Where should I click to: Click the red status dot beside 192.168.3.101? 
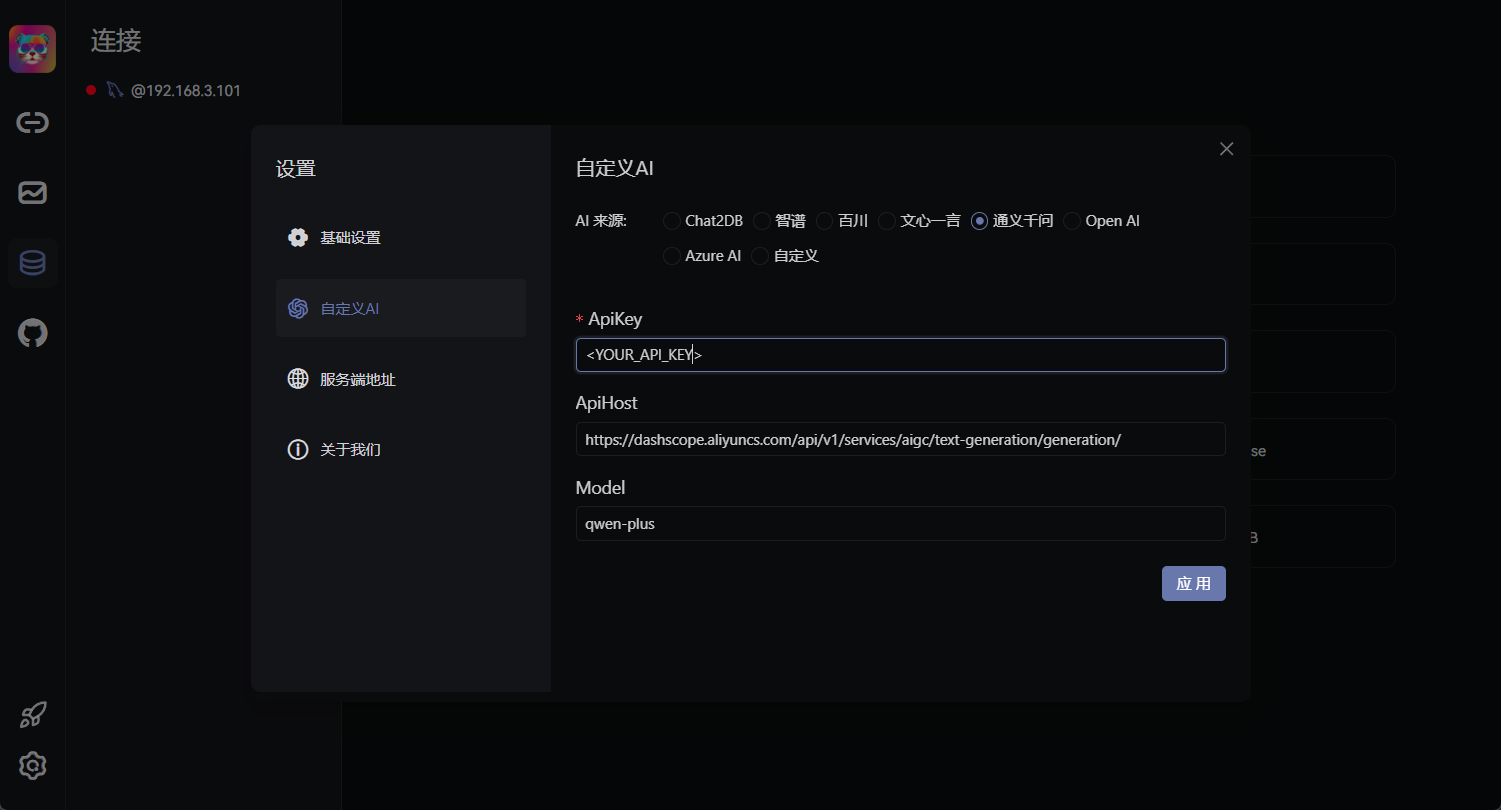click(x=91, y=90)
